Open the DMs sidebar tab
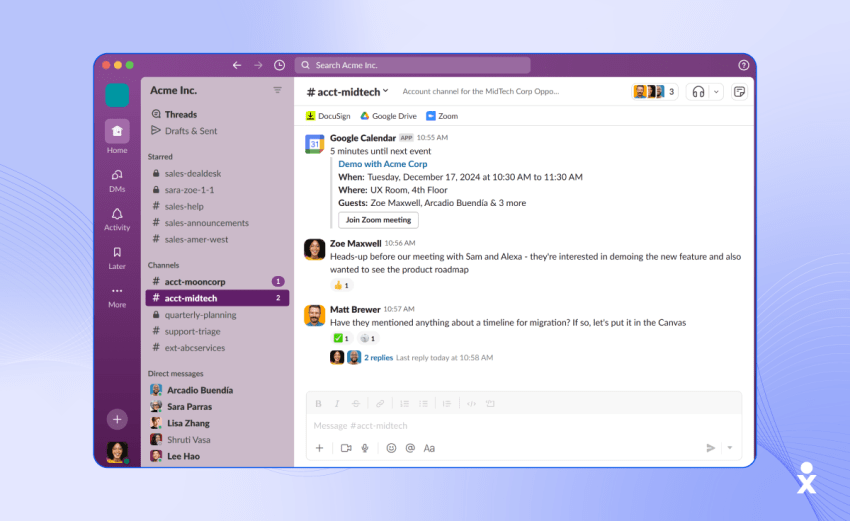This screenshot has width=850, height=521. pos(117,181)
